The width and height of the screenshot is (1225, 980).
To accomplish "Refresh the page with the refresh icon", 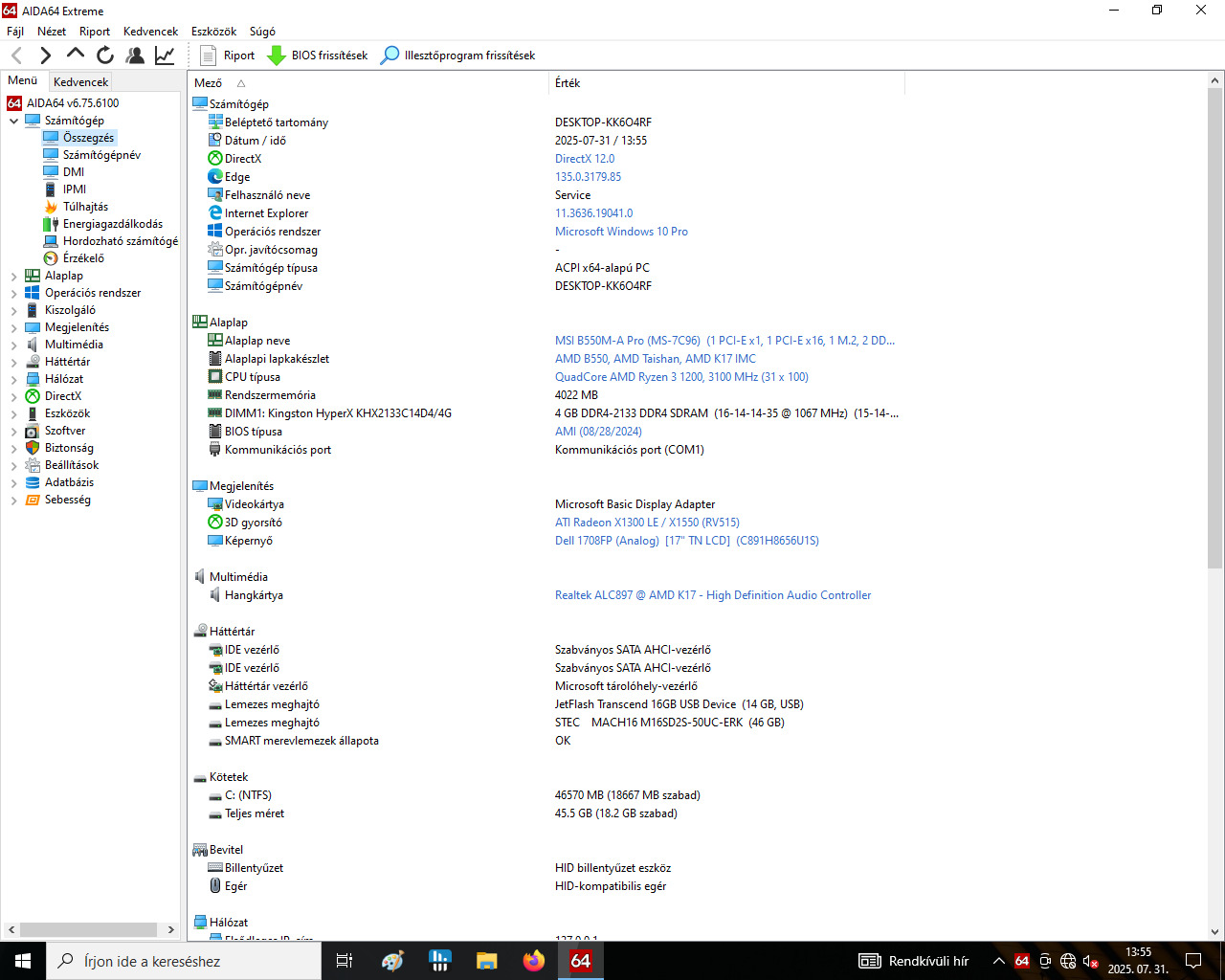I will click(x=105, y=56).
